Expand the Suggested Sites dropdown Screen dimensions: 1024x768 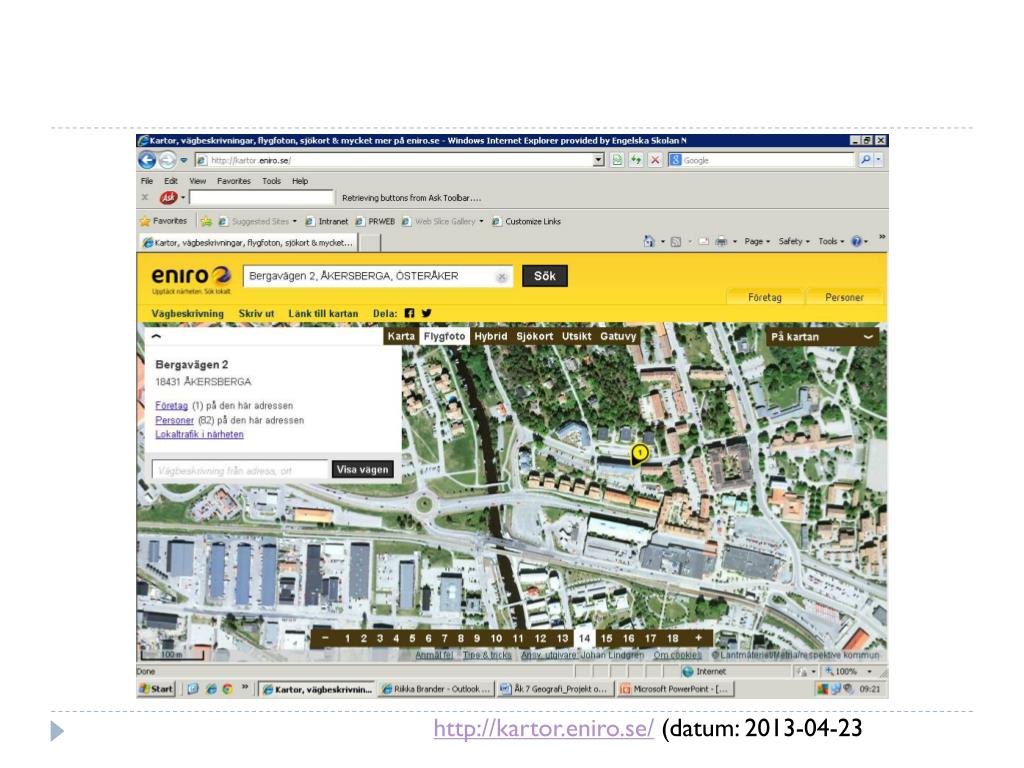point(295,221)
